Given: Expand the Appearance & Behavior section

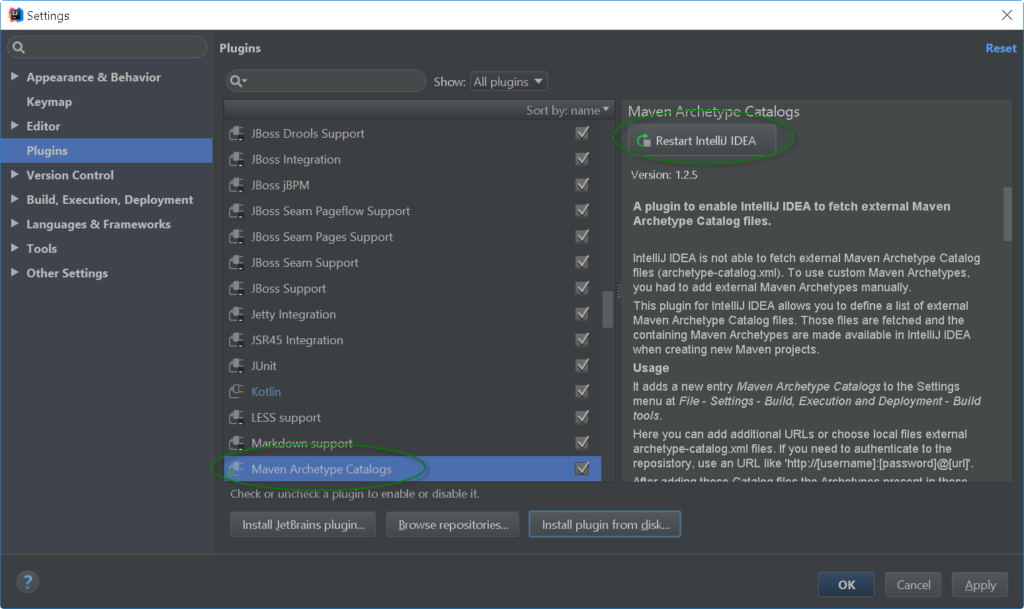Looking at the screenshot, I should (14, 76).
